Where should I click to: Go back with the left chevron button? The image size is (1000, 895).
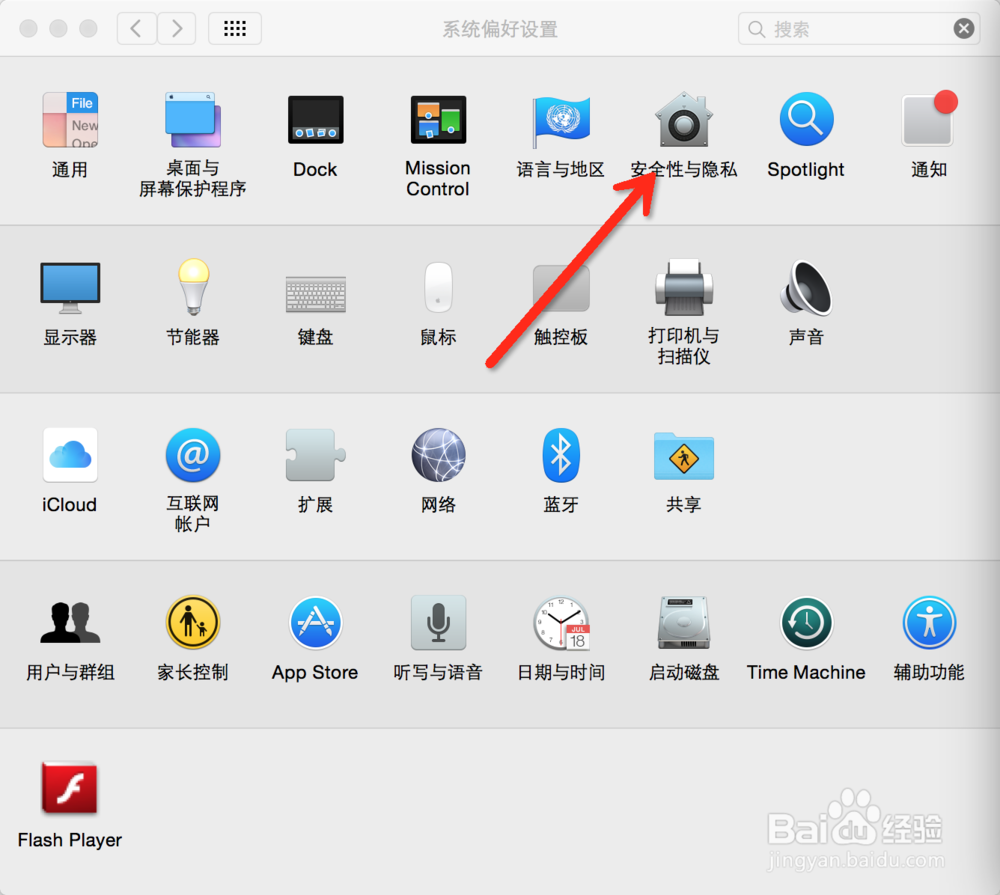pyautogui.click(x=136, y=29)
